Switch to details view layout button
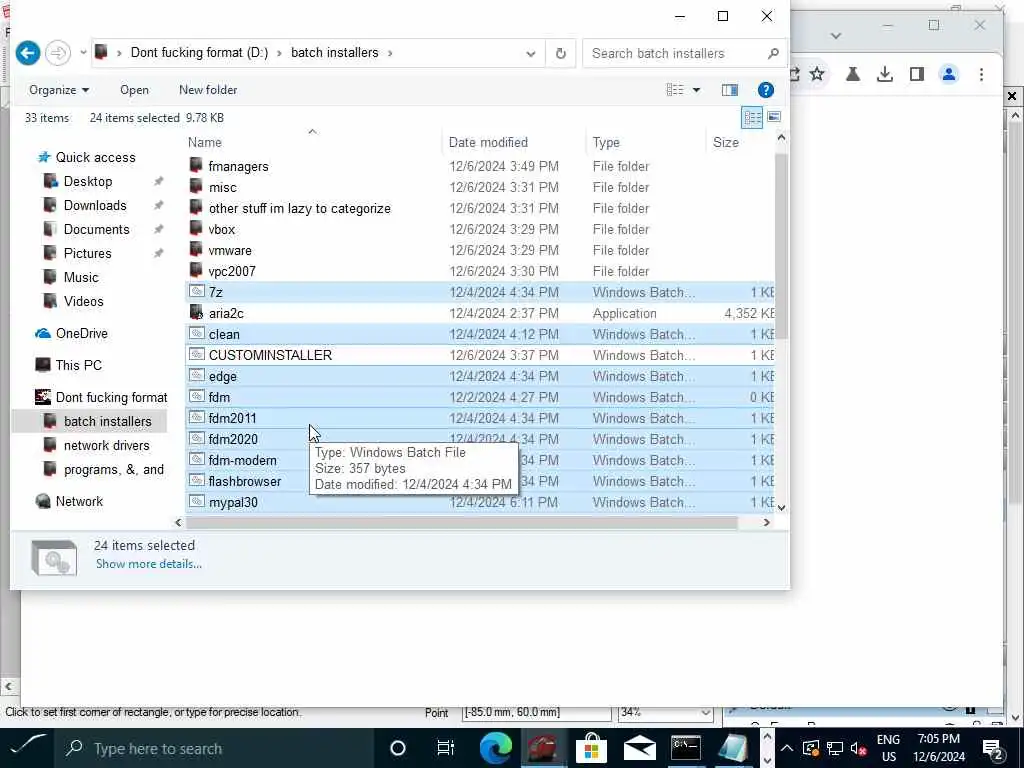This screenshot has width=1024, height=768. click(752, 118)
